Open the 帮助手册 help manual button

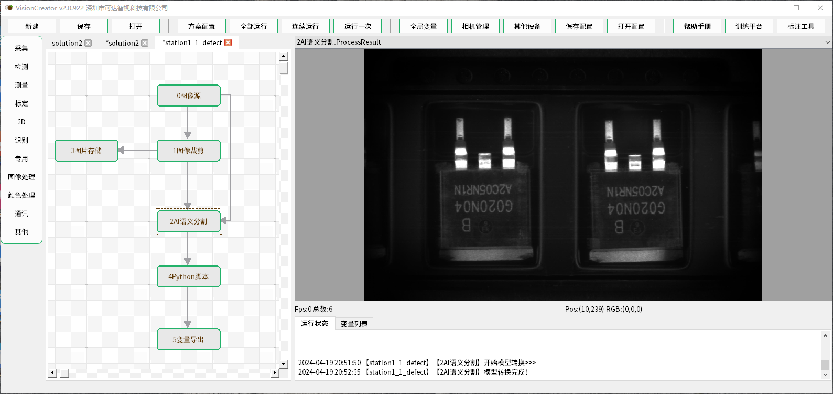pyautogui.click(x=696, y=26)
